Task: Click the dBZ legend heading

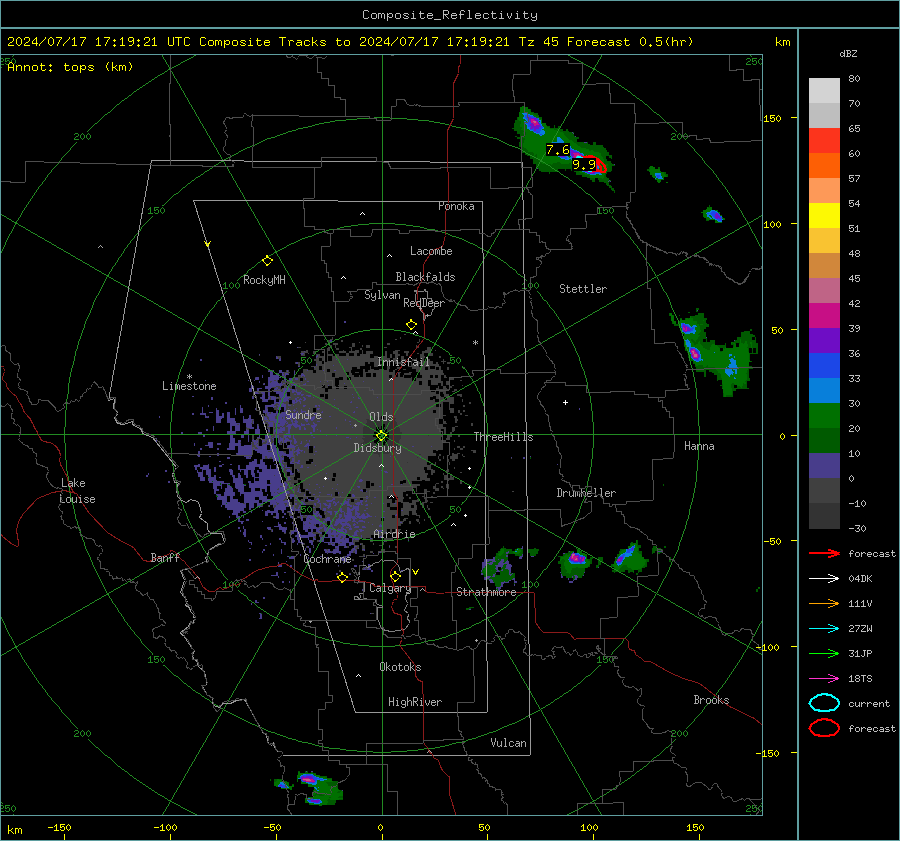Action: pyautogui.click(x=848, y=53)
